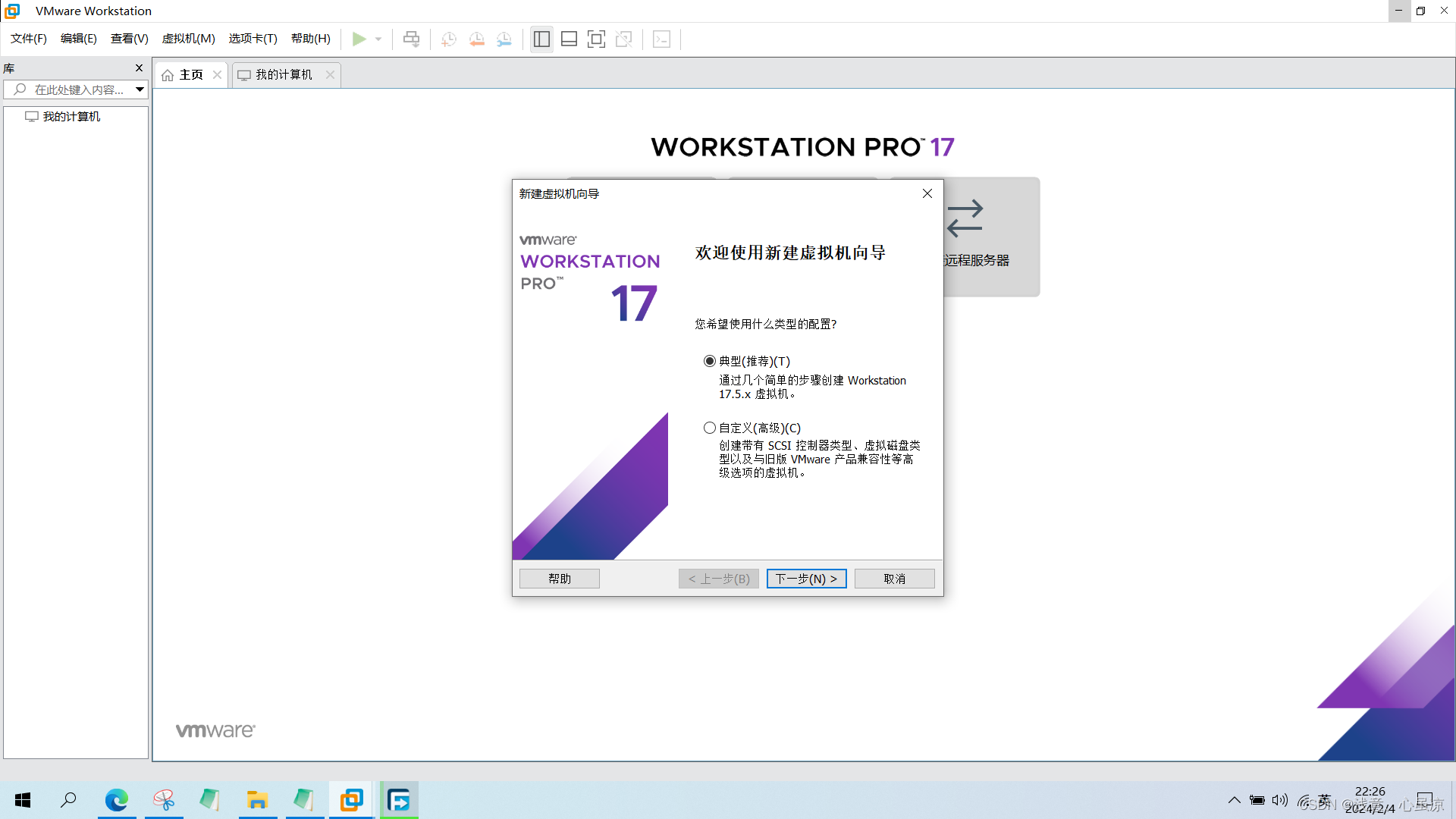Viewport: 1456px width, 819px height.
Task: Take a snapshot using the snapshot icon
Action: pyautogui.click(x=448, y=39)
